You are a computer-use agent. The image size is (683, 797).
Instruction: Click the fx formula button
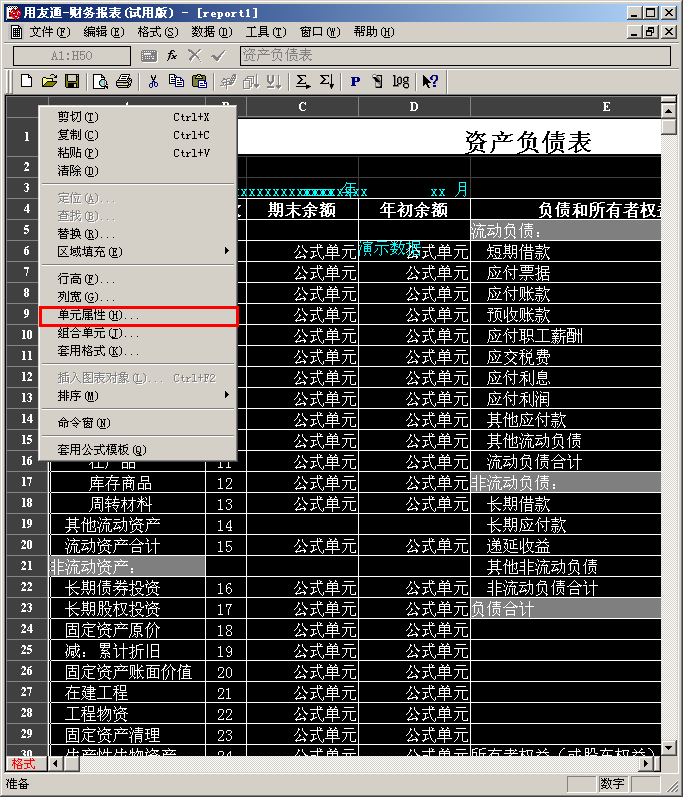(x=172, y=55)
